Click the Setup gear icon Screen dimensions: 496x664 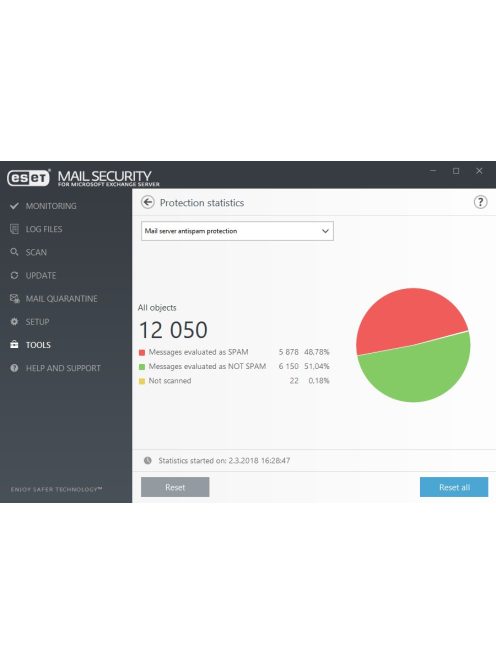[x=14, y=322]
